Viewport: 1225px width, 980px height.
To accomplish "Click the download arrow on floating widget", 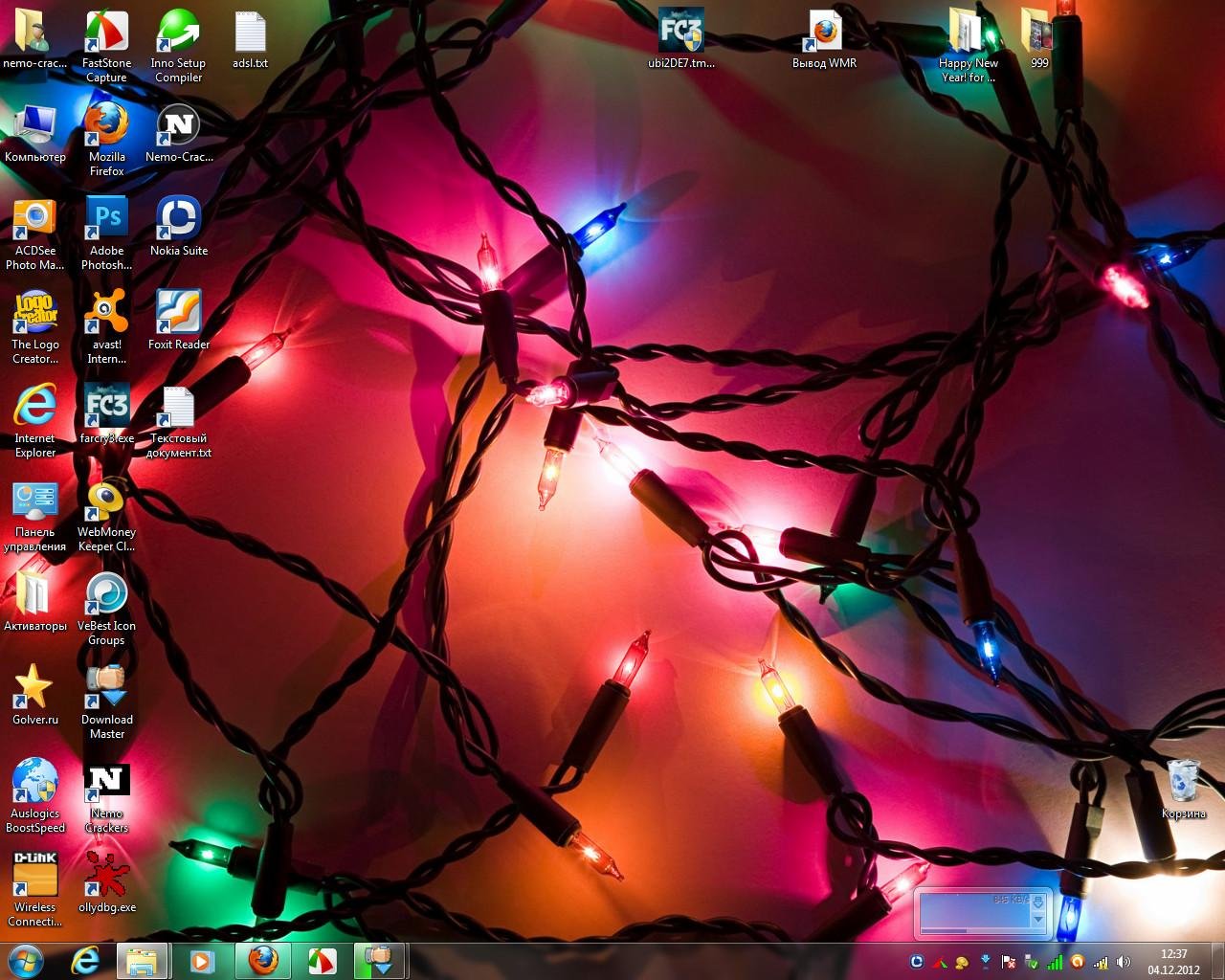I will click(1037, 903).
